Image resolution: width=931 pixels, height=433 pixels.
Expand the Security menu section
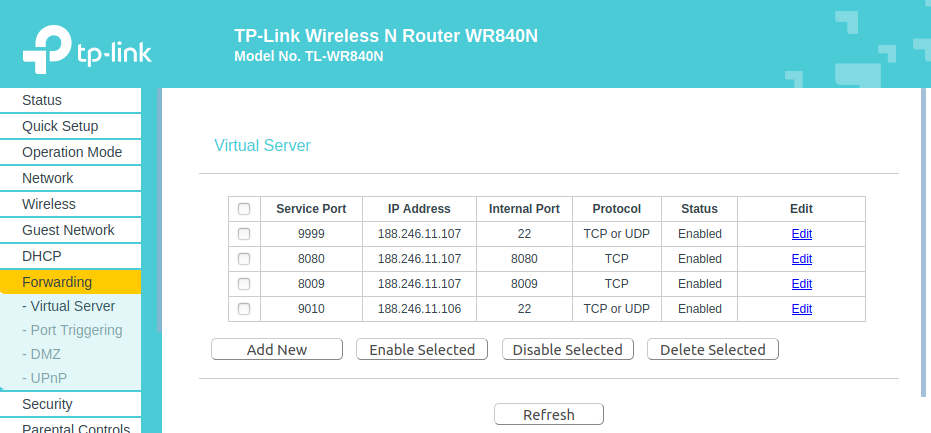(47, 404)
